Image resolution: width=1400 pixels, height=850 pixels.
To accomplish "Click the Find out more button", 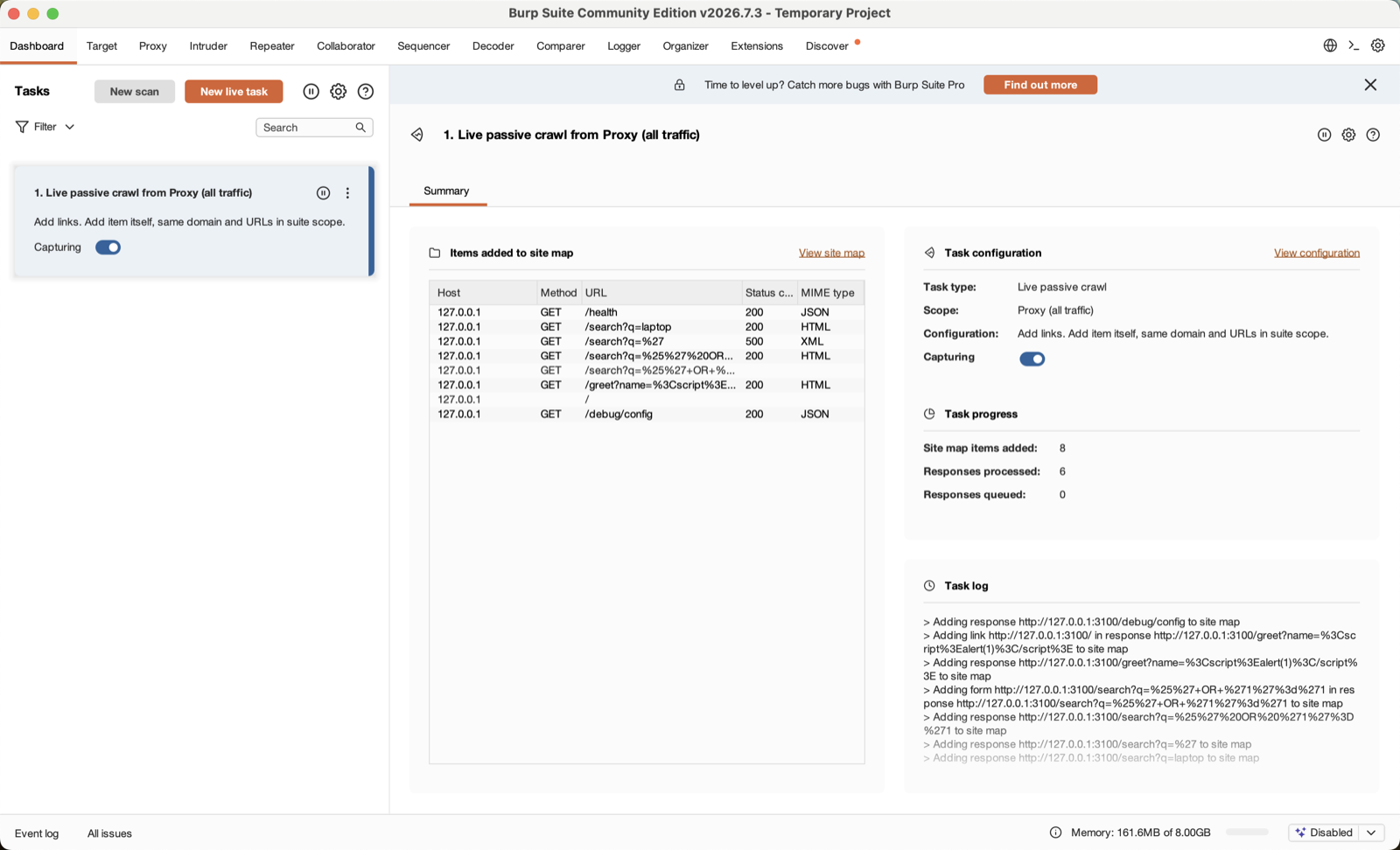I will [1040, 85].
